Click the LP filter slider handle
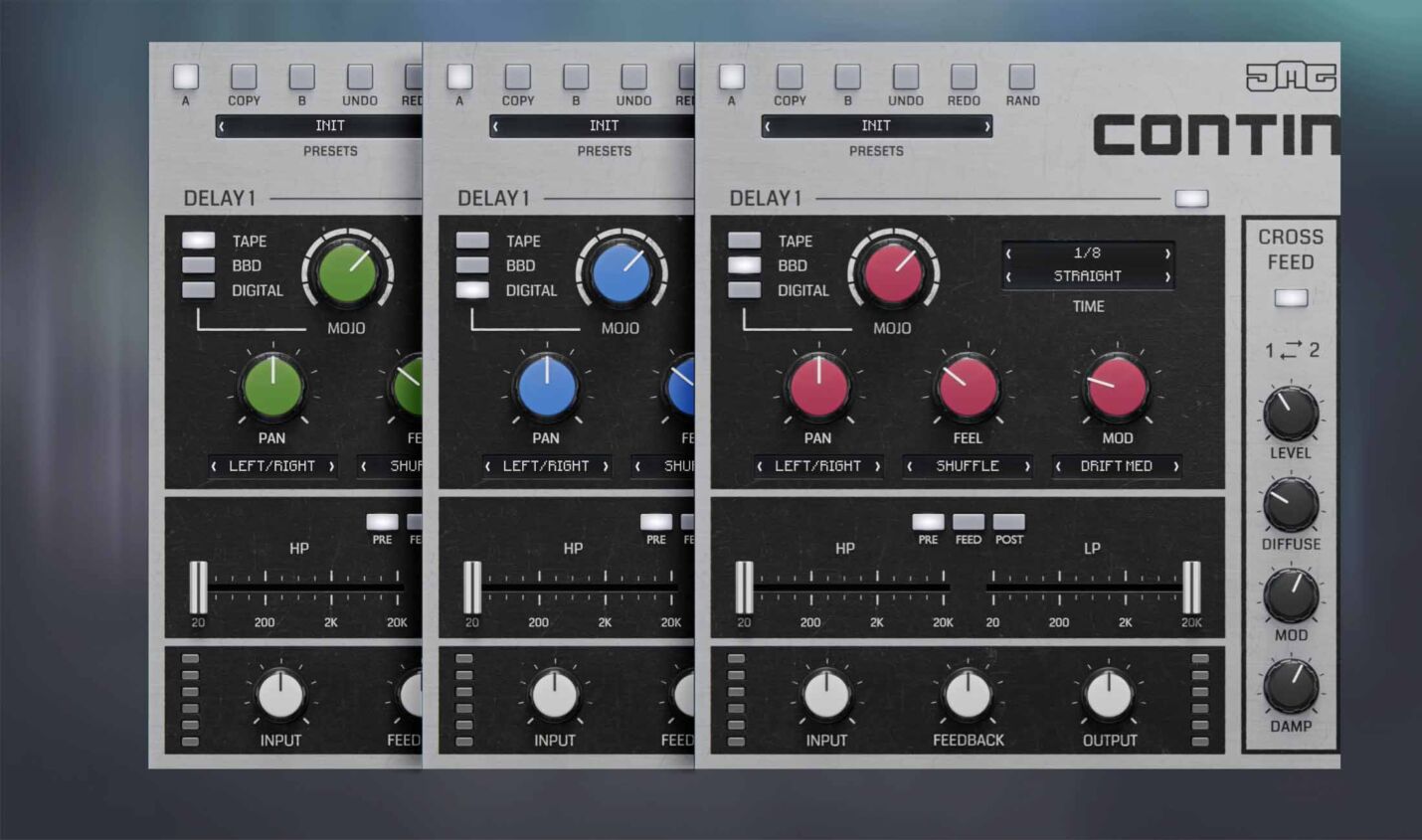 pyautogui.click(x=1191, y=588)
